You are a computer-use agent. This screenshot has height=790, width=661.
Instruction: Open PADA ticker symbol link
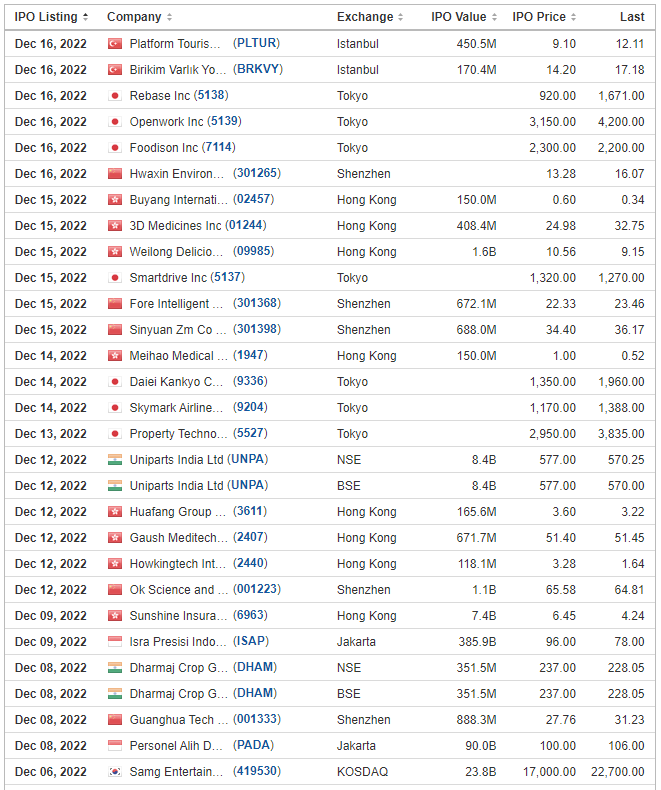coord(253,745)
